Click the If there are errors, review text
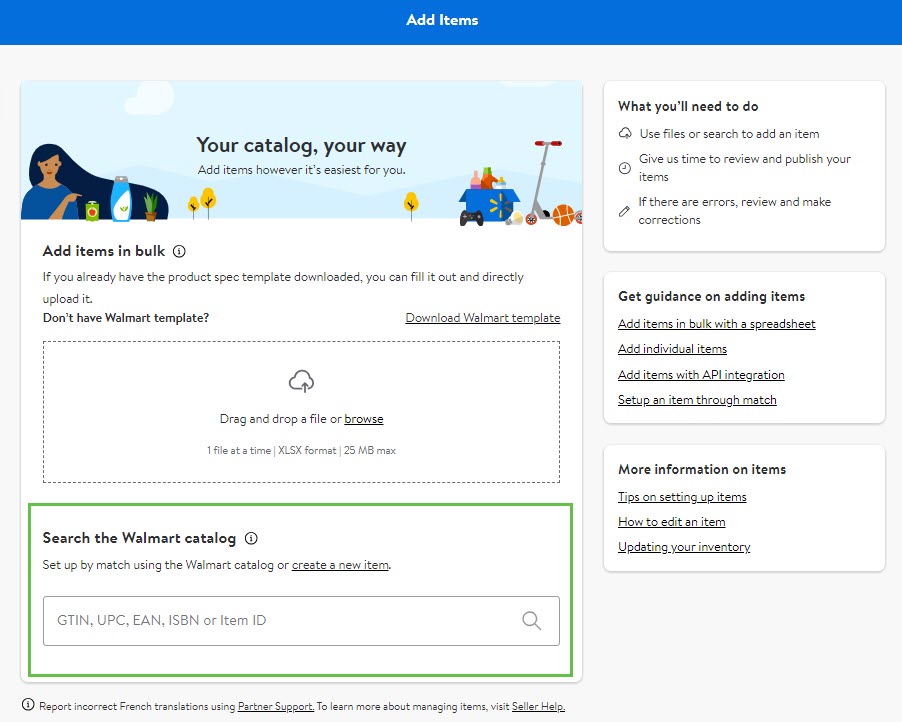This screenshot has height=722, width=902. [x=735, y=211]
